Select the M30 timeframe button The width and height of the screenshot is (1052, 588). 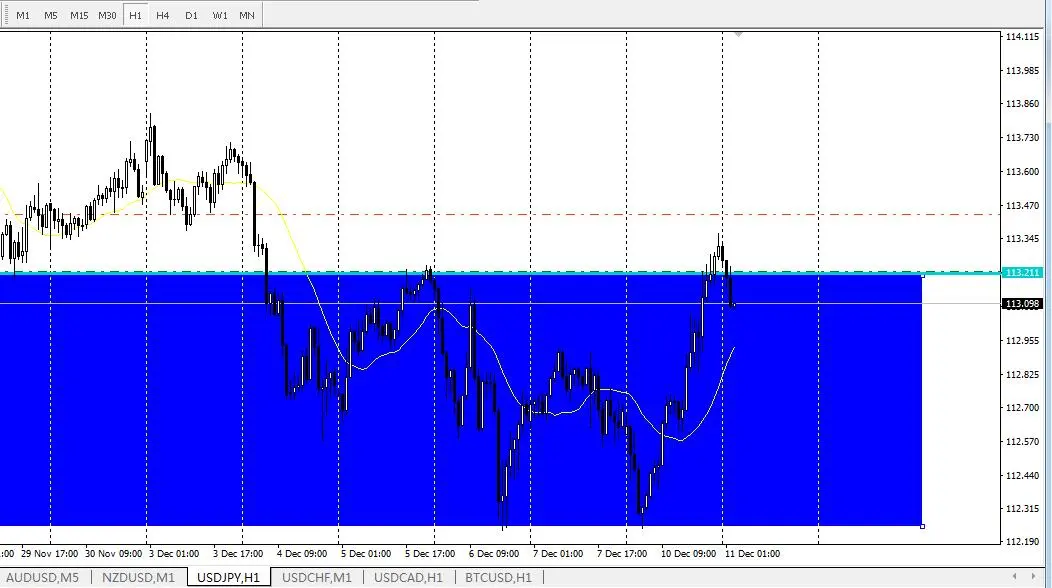point(107,15)
